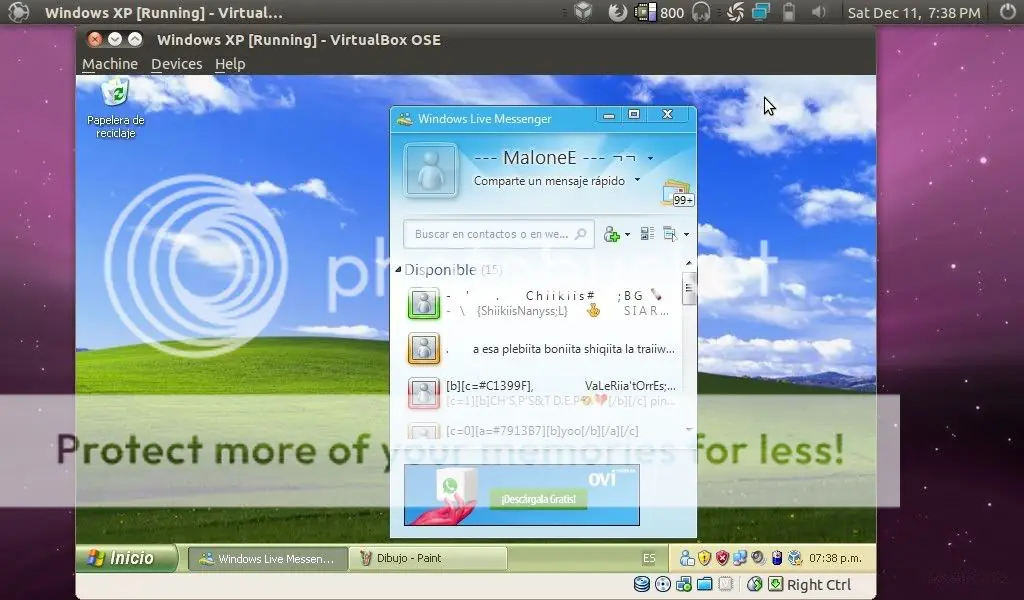Click the battery indicator in Ubuntu top panel
Image resolution: width=1024 pixels, height=600 pixels.
(x=790, y=12)
